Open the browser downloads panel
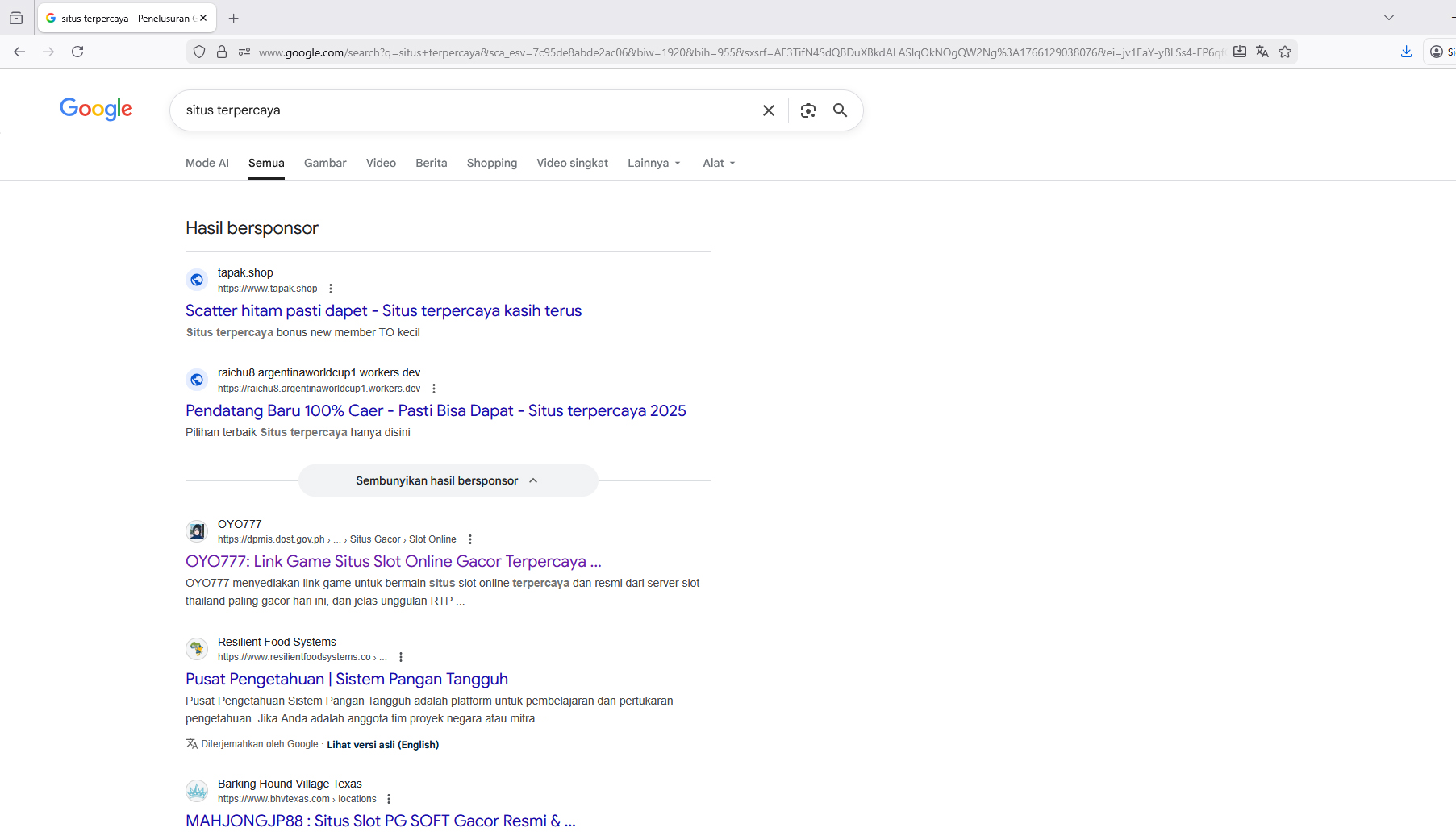Image resolution: width=1456 pixels, height=836 pixels. click(x=1406, y=52)
